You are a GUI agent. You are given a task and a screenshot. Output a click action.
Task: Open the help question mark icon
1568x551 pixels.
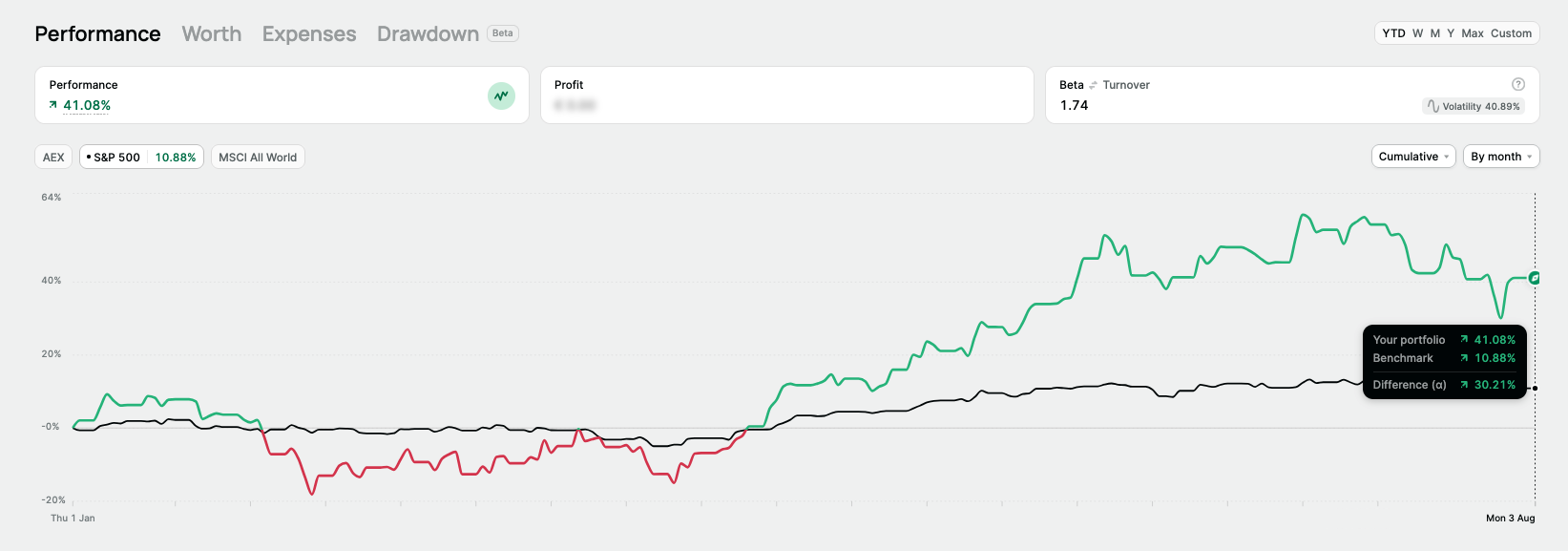pyautogui.click(x=1517, y=84)
